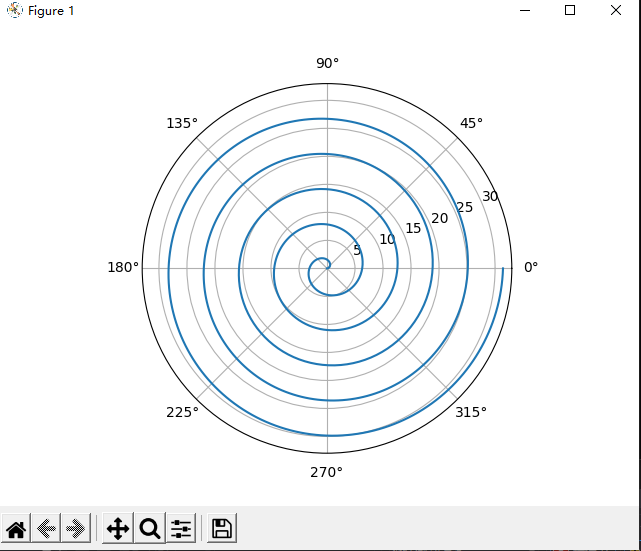Select the Pan axes tool
Image resolution: width=641 pixels, height=551 pixels.
coord(118,529)
